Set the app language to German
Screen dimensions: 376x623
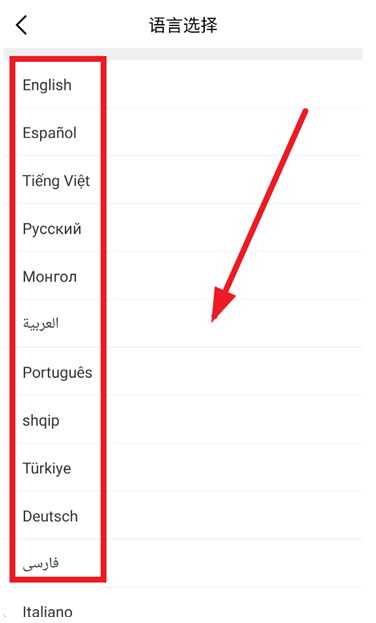183,516
